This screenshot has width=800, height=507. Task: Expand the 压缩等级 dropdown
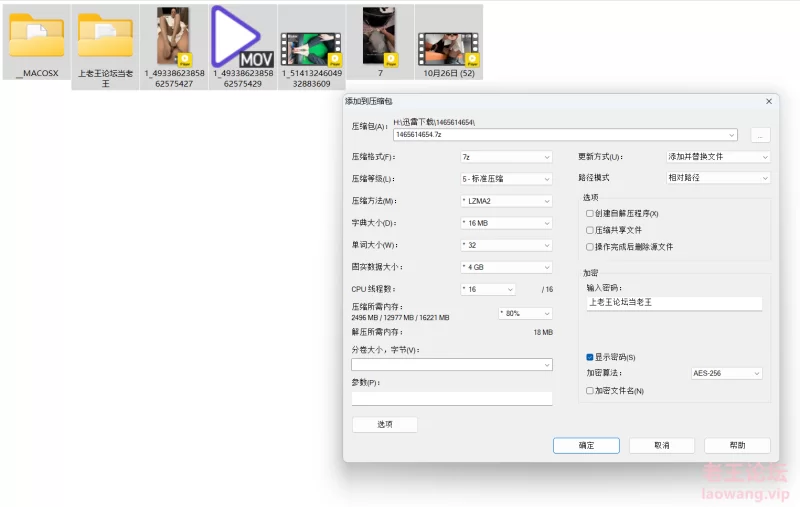[506, 179]
